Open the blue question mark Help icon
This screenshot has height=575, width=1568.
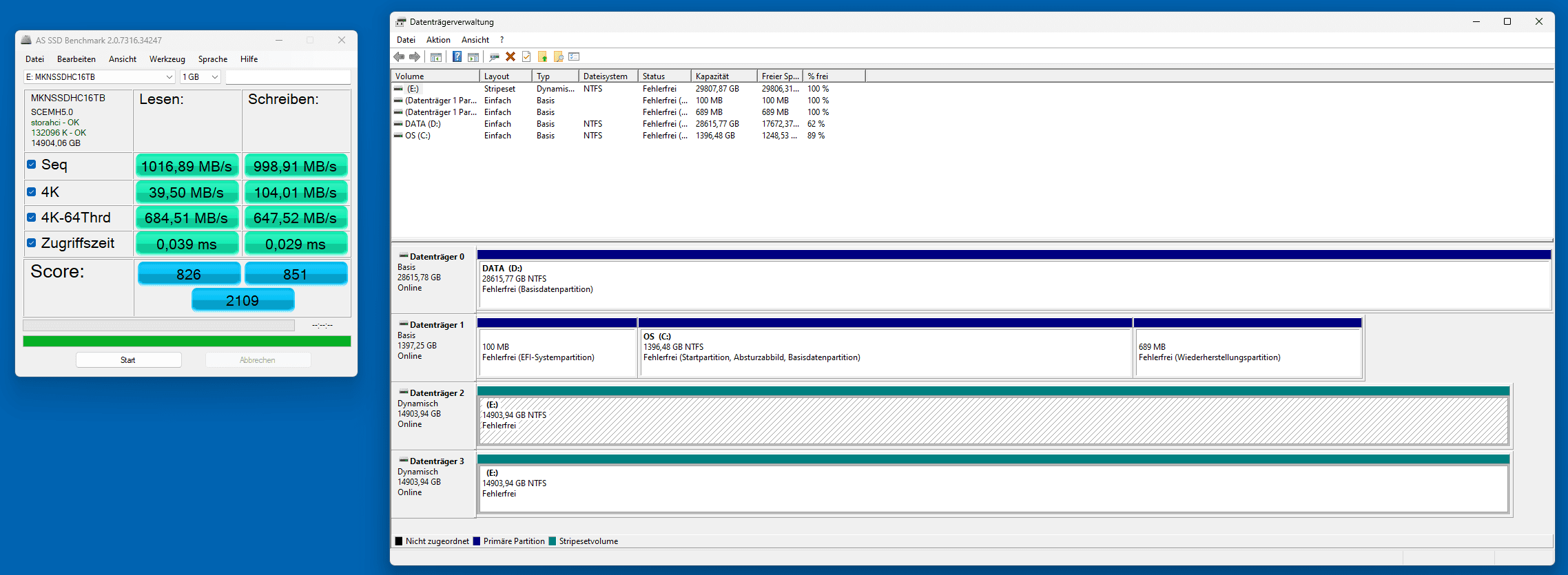pos(457,56)
